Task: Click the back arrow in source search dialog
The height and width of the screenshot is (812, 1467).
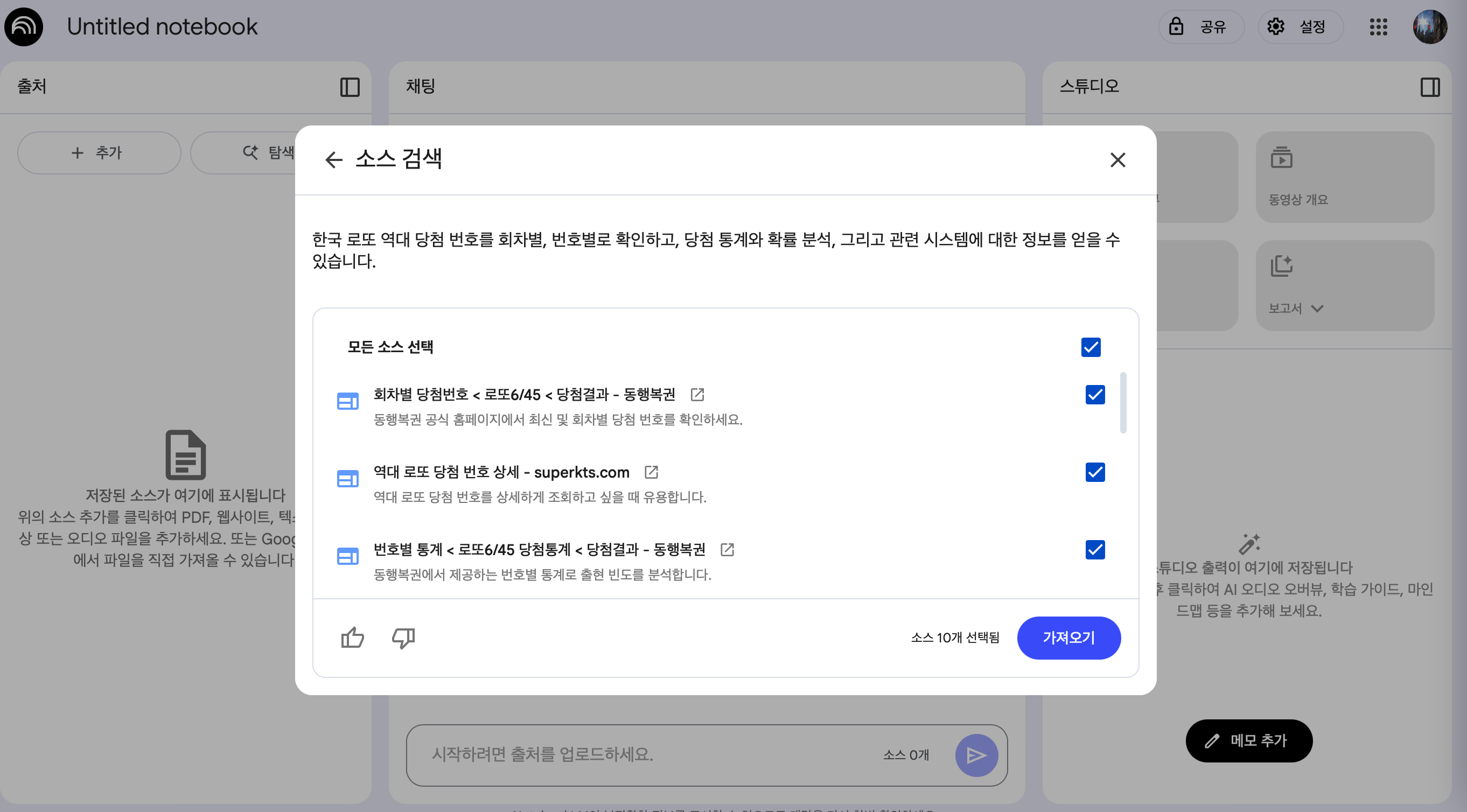Action: point(334,159)
